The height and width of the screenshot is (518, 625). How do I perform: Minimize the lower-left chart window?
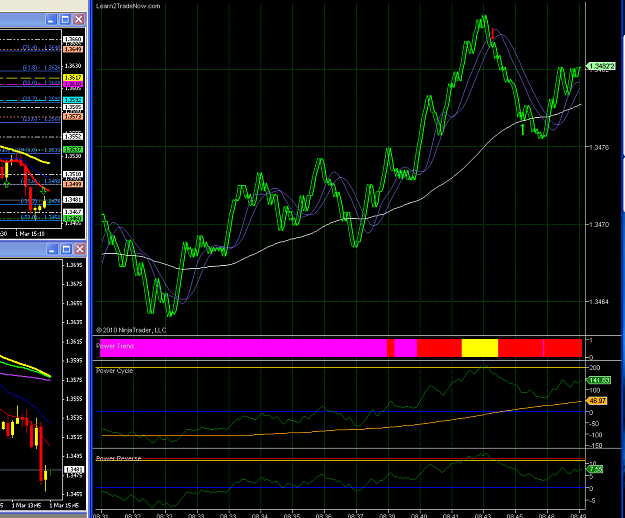(52, 249)
